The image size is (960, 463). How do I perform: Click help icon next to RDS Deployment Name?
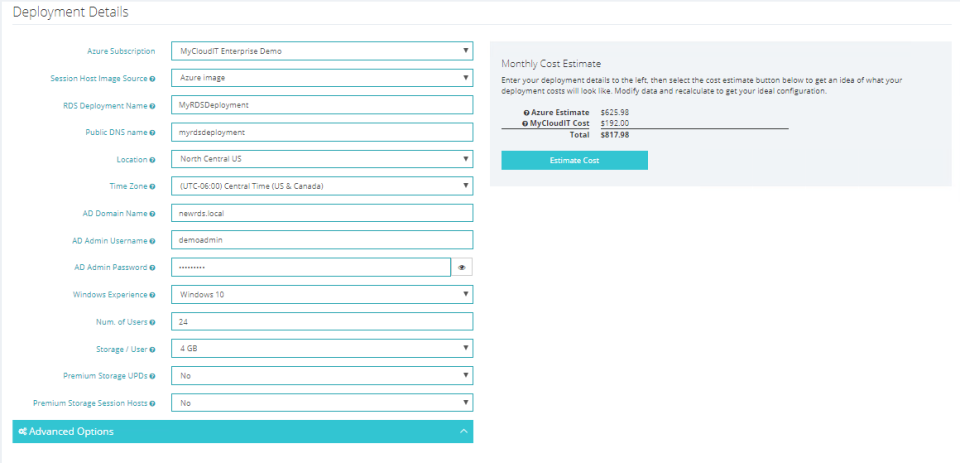(152, 106)
